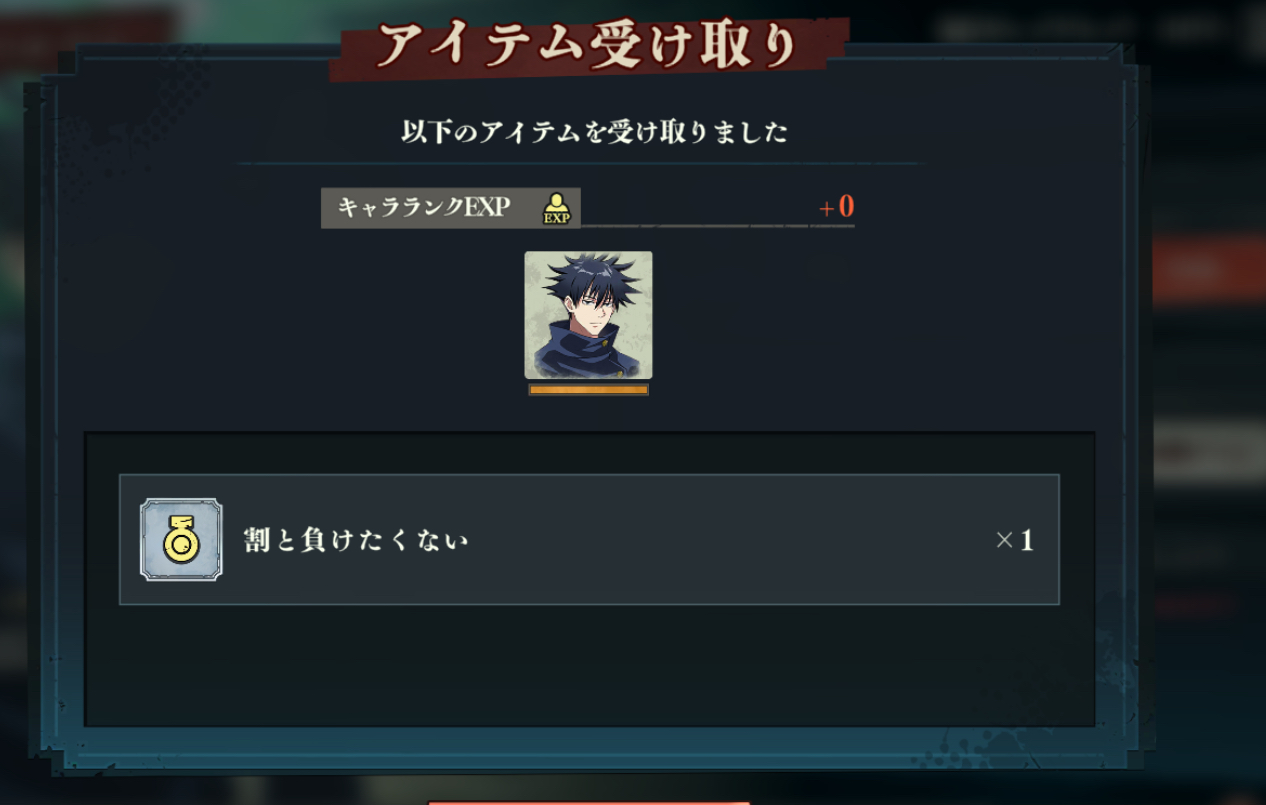Screen dimensions: 1266x805
Task: Click the red +0 EXP value
Action: pyautogui.click(x=836, y=207)
